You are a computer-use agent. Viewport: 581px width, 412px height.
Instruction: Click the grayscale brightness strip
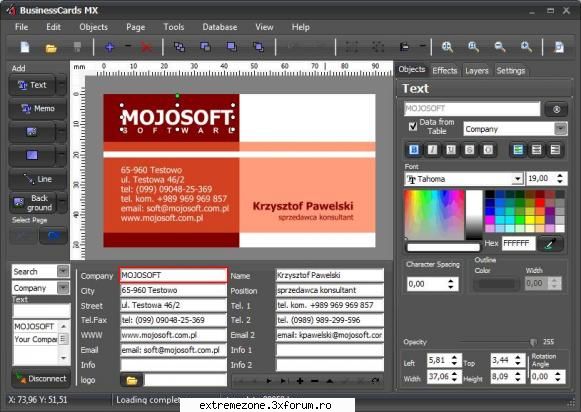(474, 215)
